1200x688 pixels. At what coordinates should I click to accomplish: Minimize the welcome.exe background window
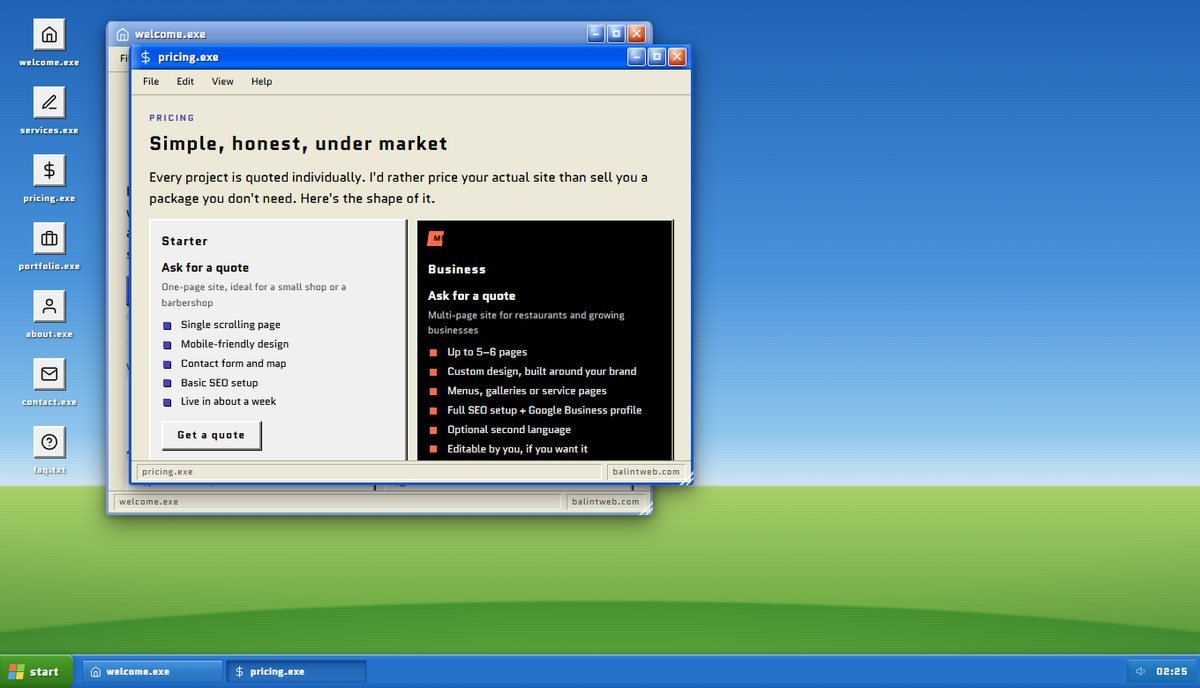point(595,34)
